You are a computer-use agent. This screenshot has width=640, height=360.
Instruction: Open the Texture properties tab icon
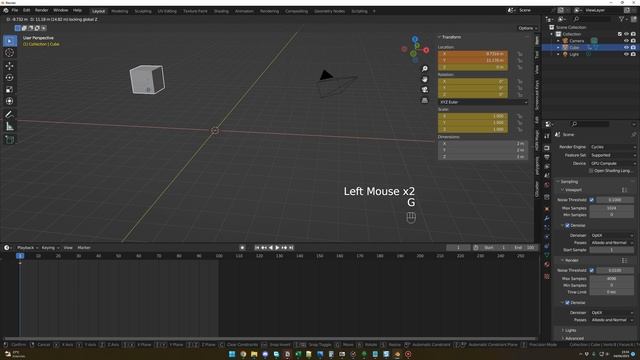(x=547, y=277)
